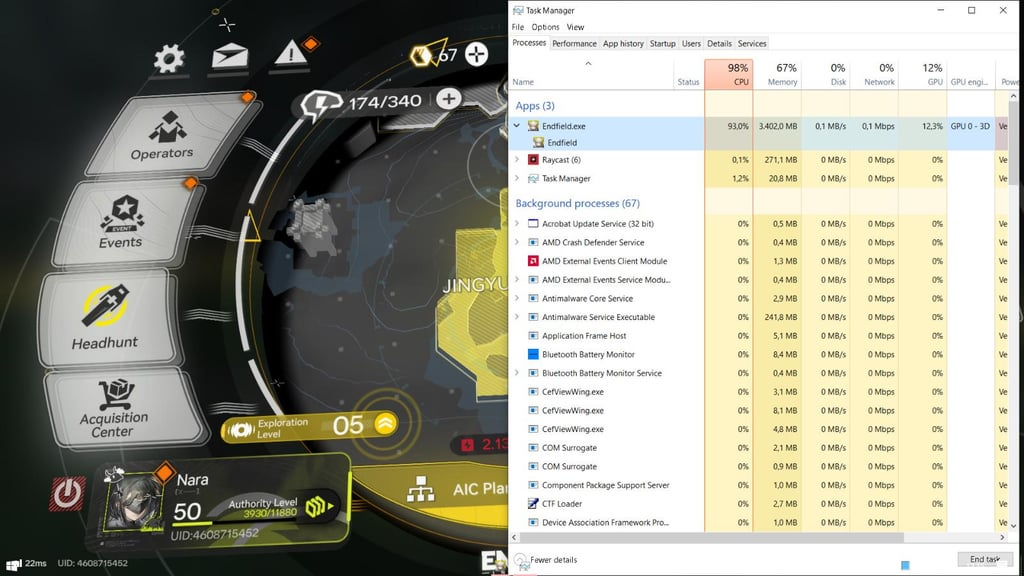The width and height of the screenshot is (1024, 576).
Task: Click the vertical scrollbar down arrow
Action: 1014,526
